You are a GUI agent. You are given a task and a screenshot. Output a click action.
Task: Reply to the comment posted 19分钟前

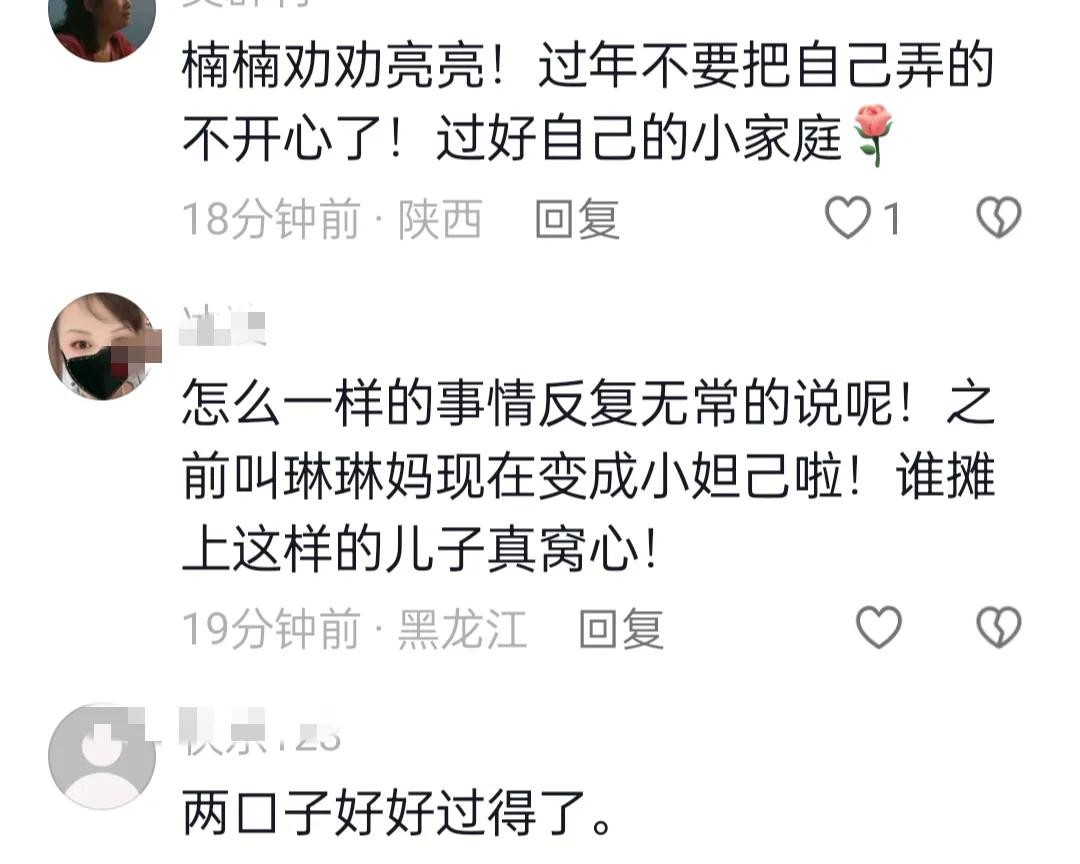tap(621, 628)
